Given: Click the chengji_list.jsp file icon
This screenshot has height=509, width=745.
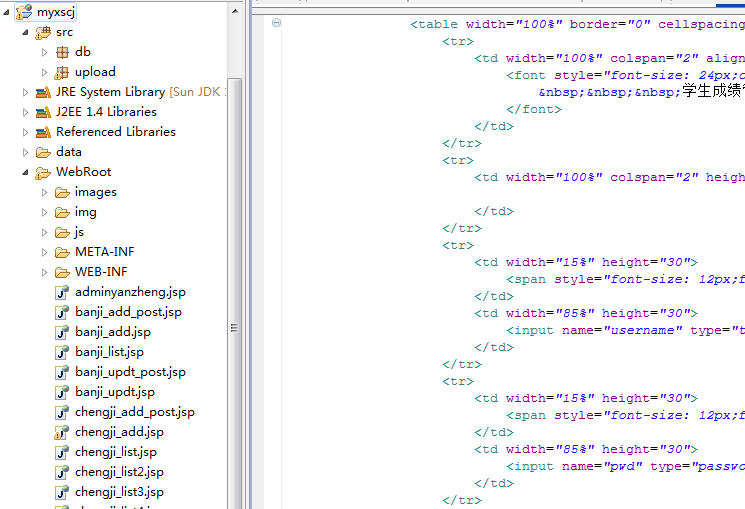Looking at the screenshot, I should 62,452.
